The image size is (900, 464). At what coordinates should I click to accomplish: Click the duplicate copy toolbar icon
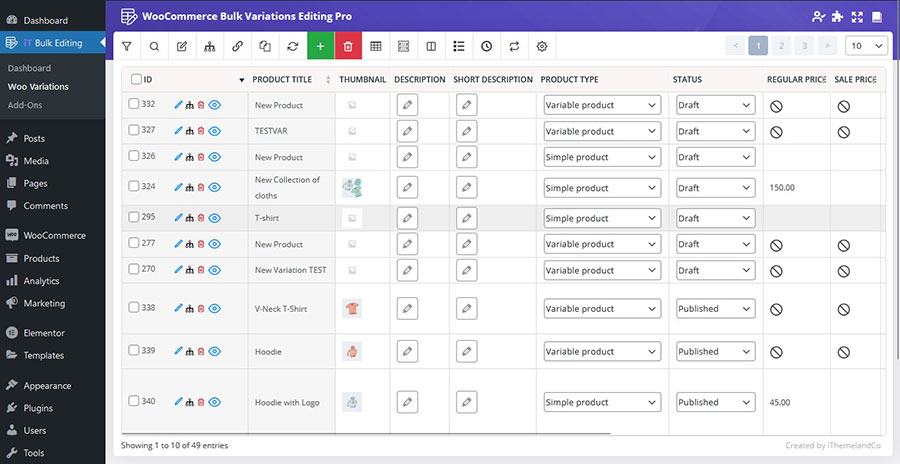coord(265,47)
